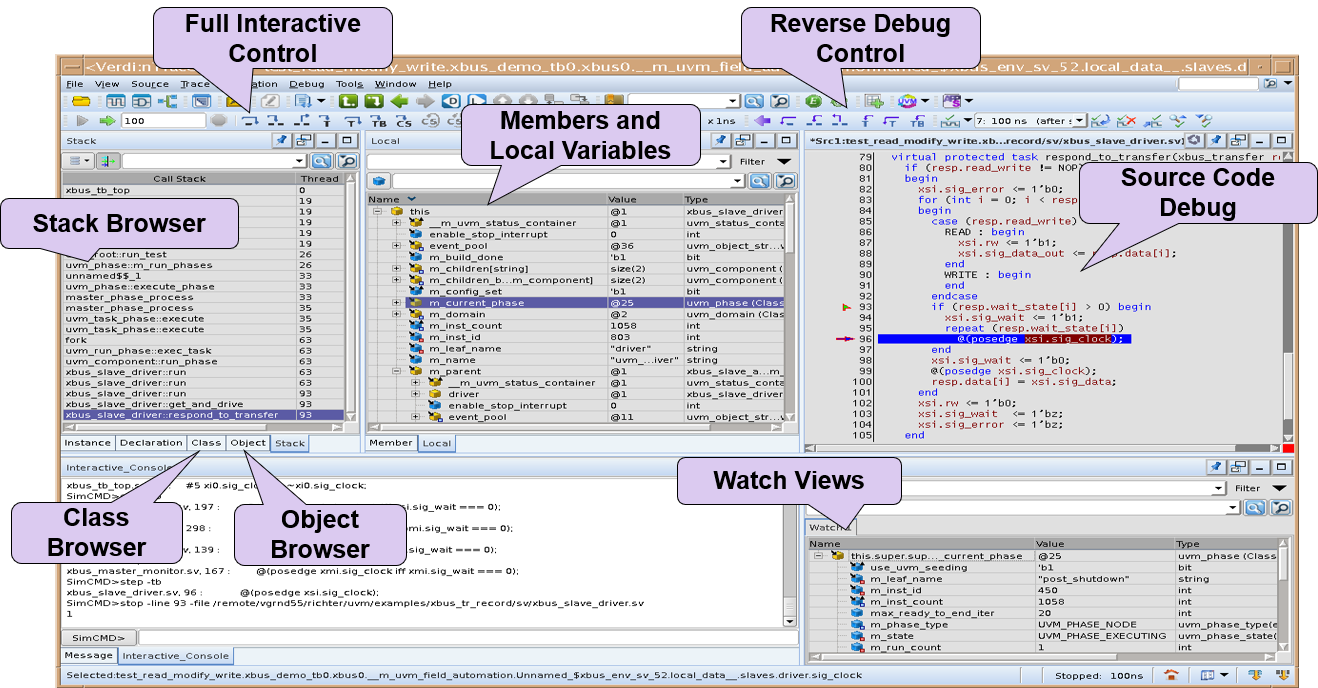Click the checkpoint delete red X icon

pos(1126,121)
